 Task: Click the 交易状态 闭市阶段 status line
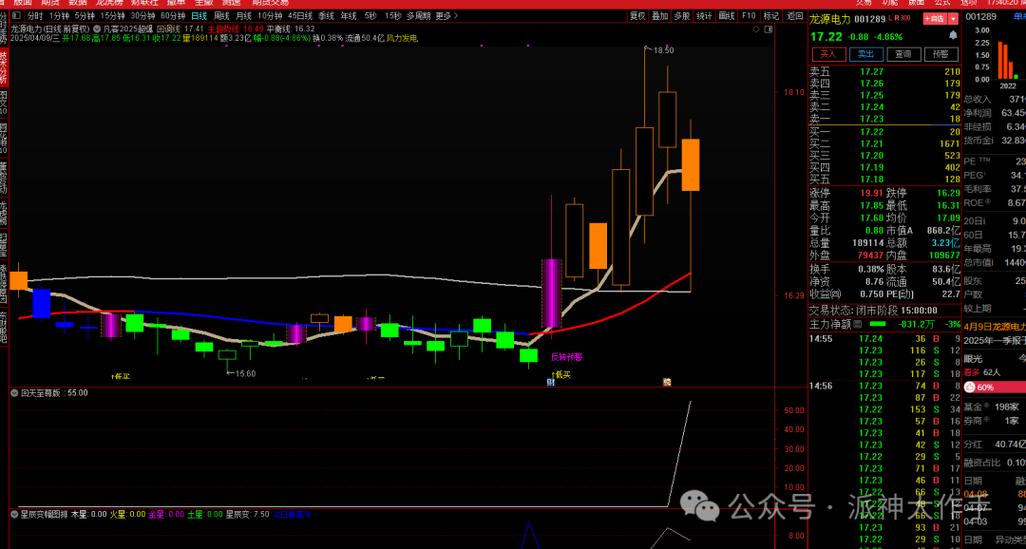[x=874, y=311]
